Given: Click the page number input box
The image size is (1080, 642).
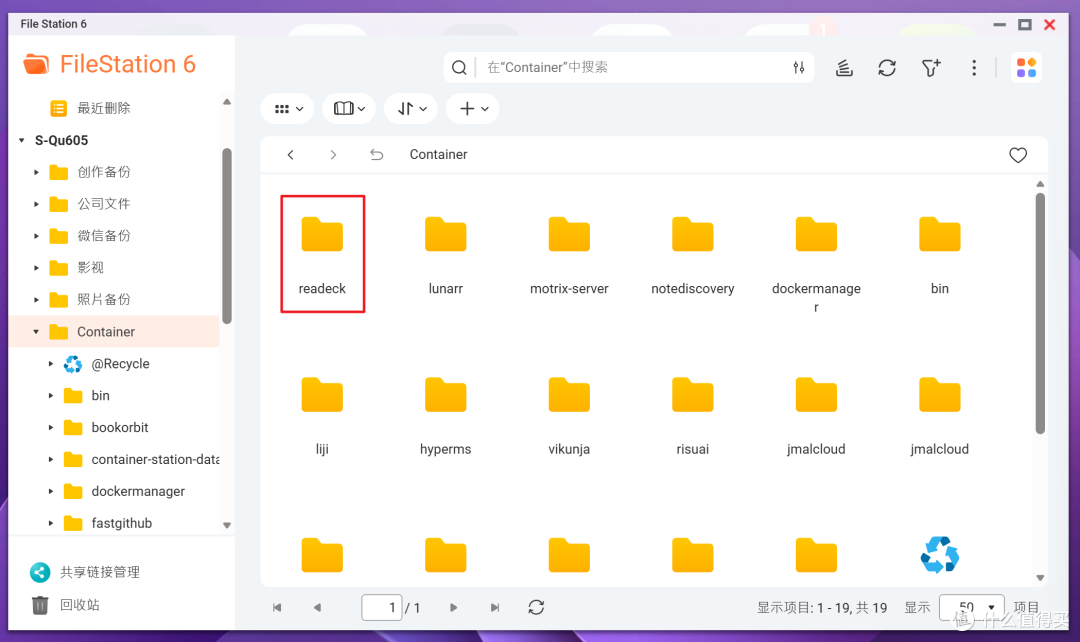Looking at the screenshot, I should click(x=382, y=608).
